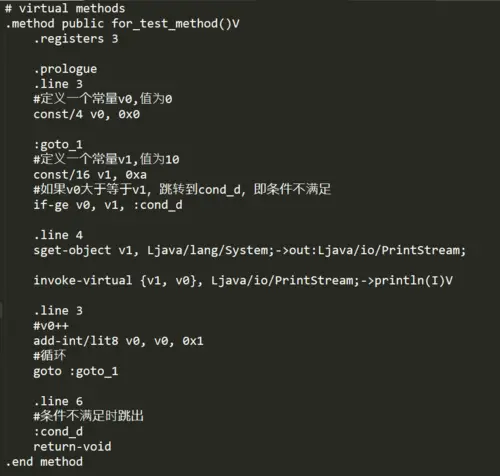
Task: Click the 'add-int/lit8 v0, v0, 0x1' line
Action: [x=118, y=341]
